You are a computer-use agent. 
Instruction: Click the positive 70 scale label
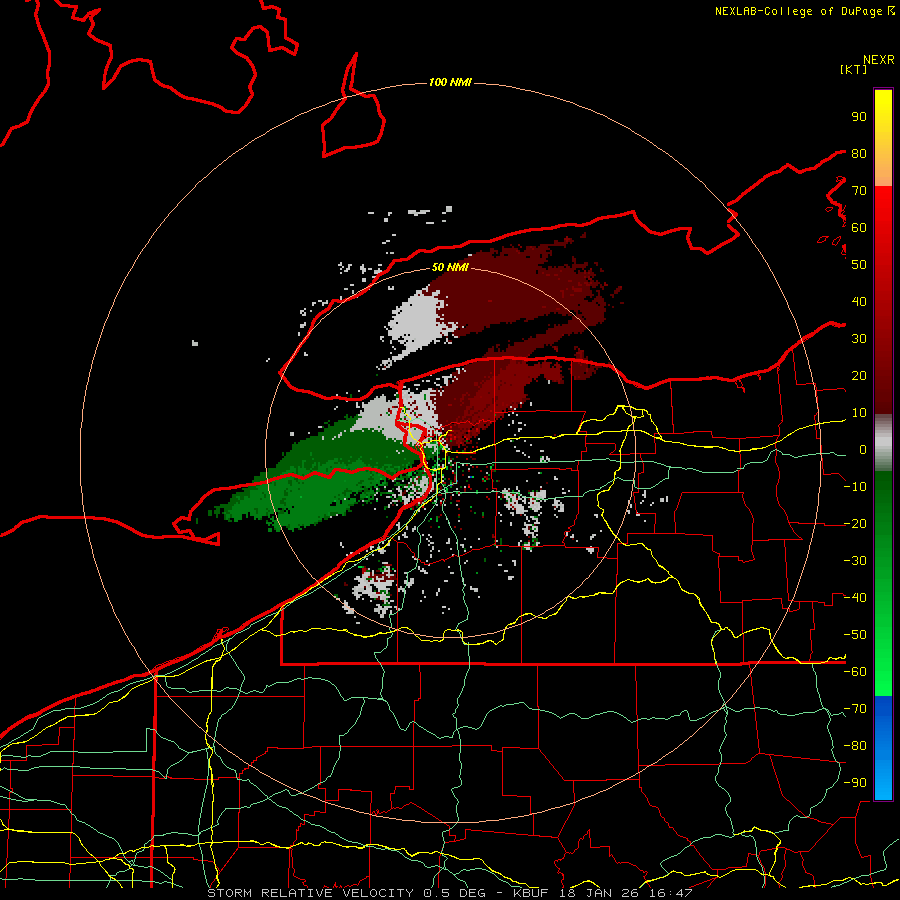pos(859,191)
